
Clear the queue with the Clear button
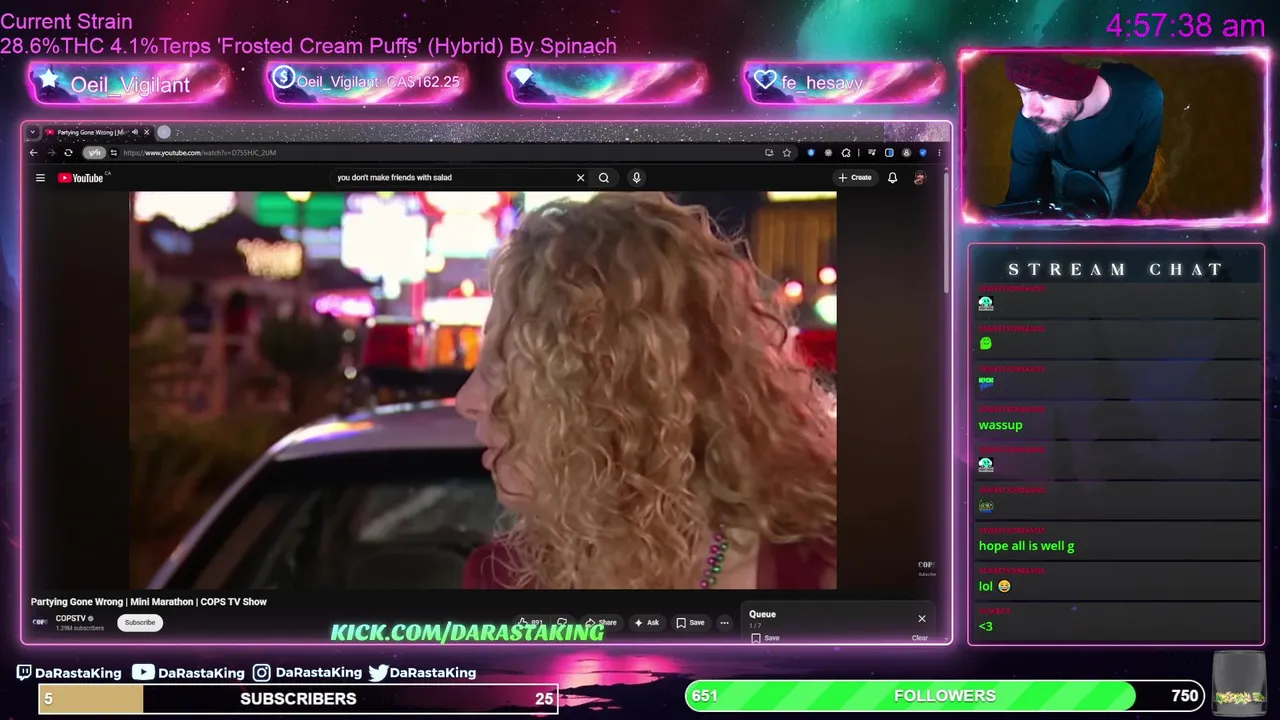pyautogui.click(x=920, y=637)
